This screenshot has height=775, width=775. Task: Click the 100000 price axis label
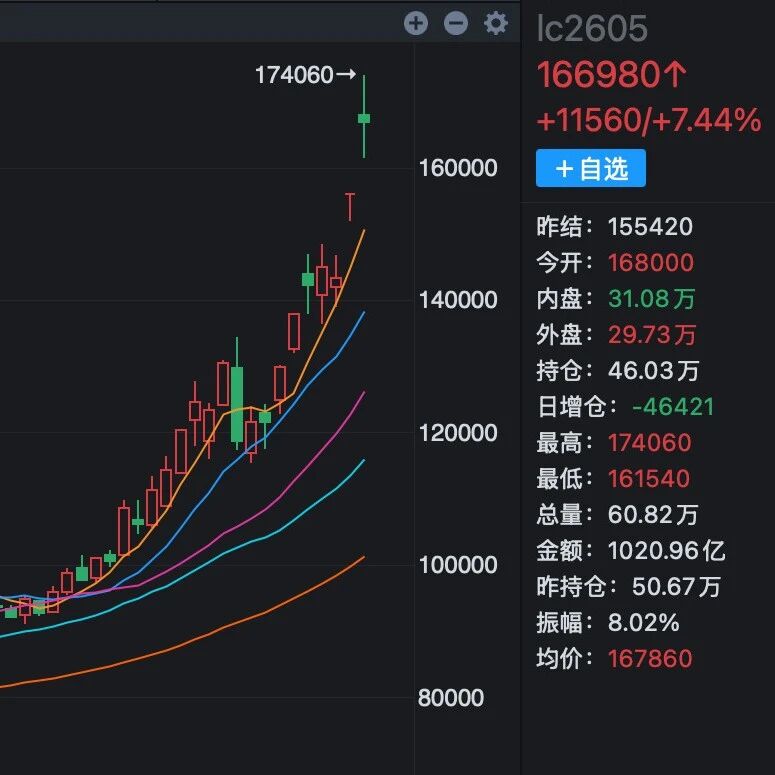457,565
